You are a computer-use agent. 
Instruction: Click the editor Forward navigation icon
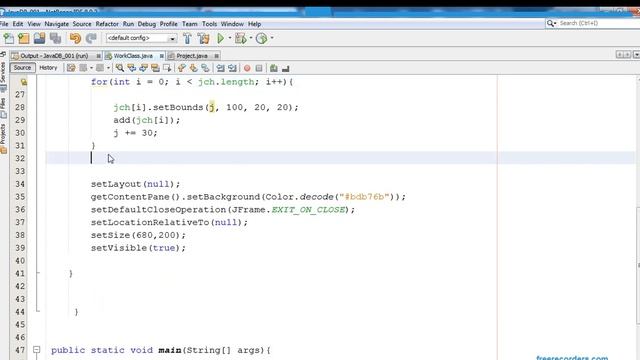(x=100, y=68)
